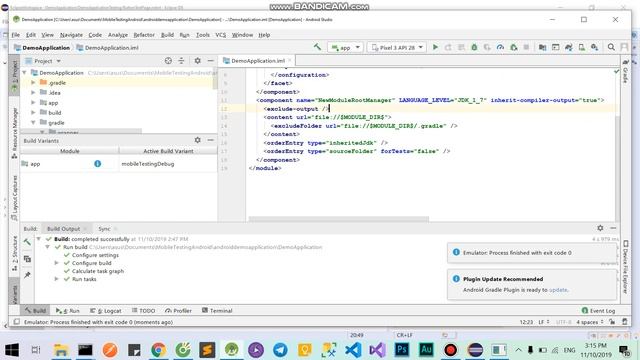The height and width of the screenshot is (360, 640).
Task: Open Gradle tool window on right edge
Action: click(625, 71)
